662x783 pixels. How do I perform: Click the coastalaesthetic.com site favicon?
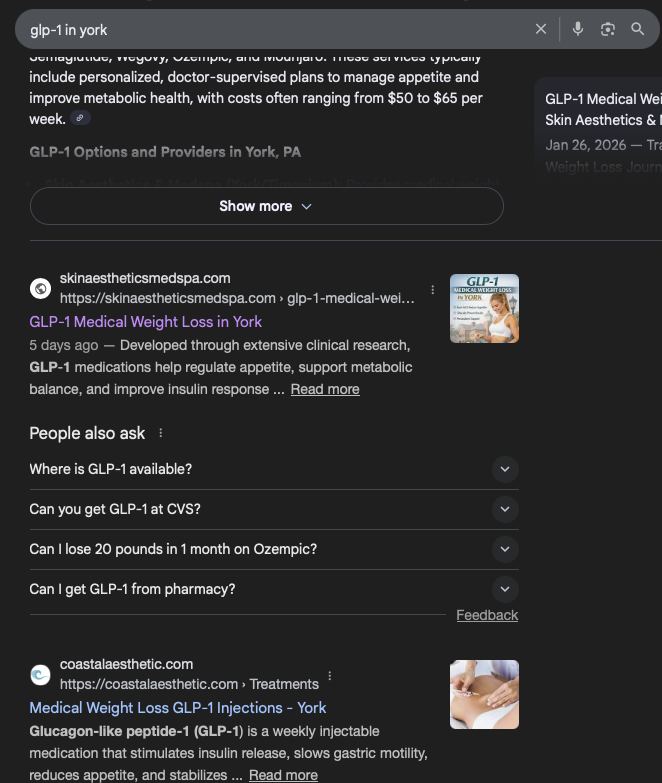coord(41,674)
